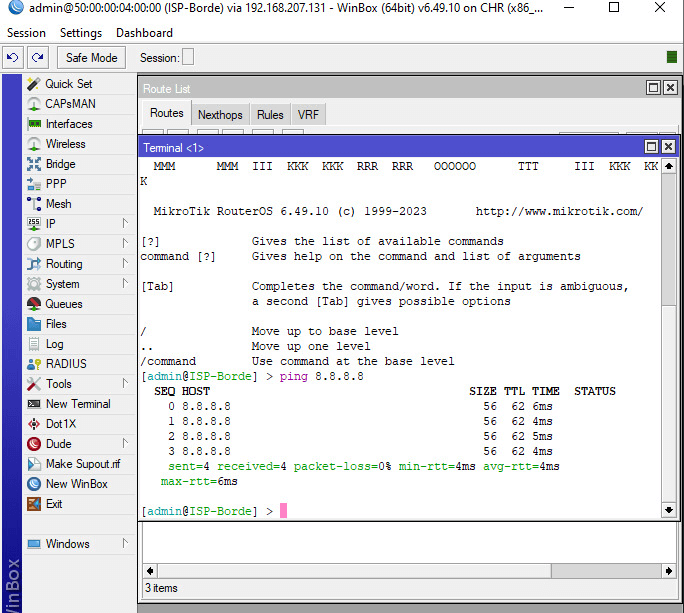Click the Routing menu icon
Image resolution: width=684 pixels, height=613 pixels.
coord(34,264)
